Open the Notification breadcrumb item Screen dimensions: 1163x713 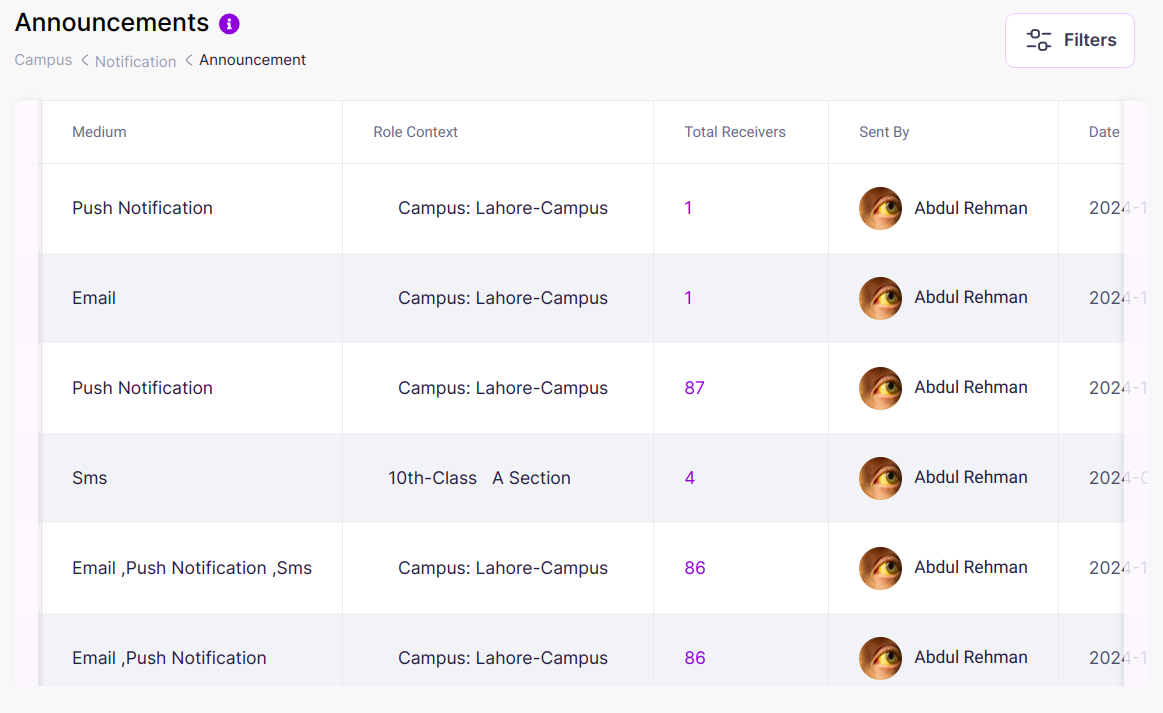135,61
